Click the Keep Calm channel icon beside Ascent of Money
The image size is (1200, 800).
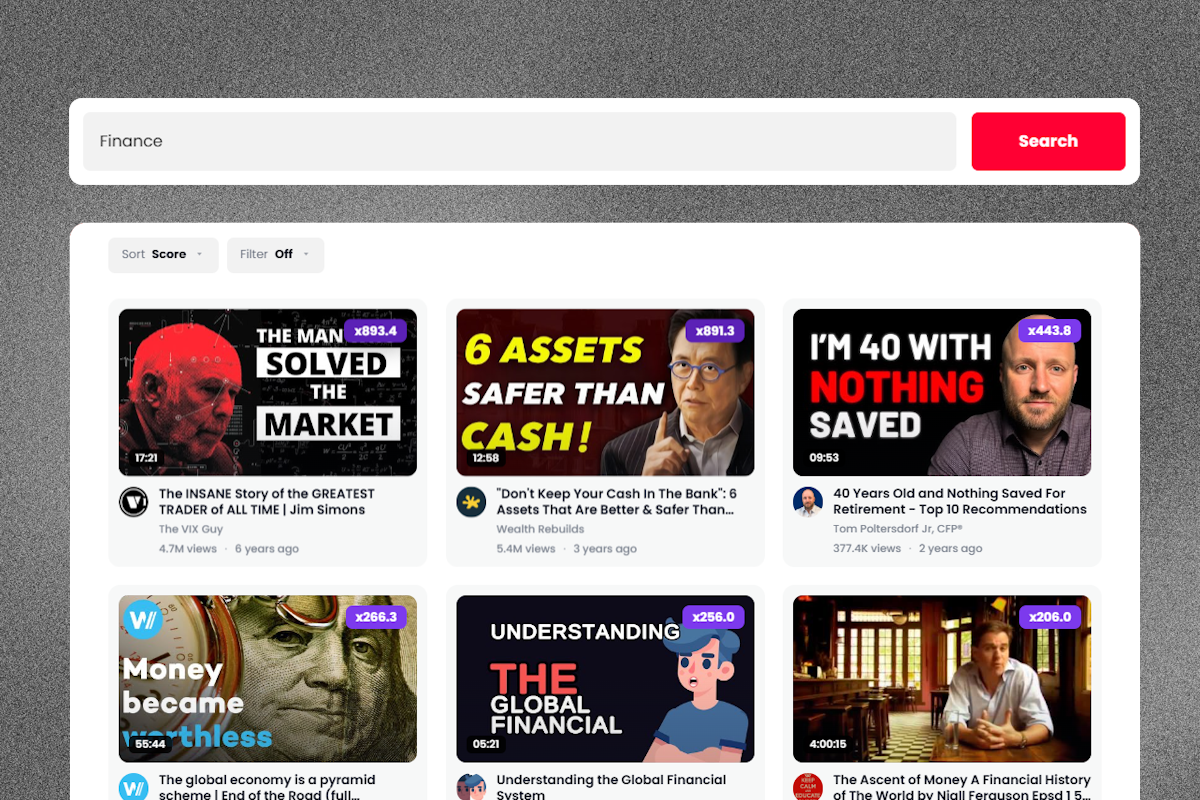pyautogui.click(x=807, y=786)
